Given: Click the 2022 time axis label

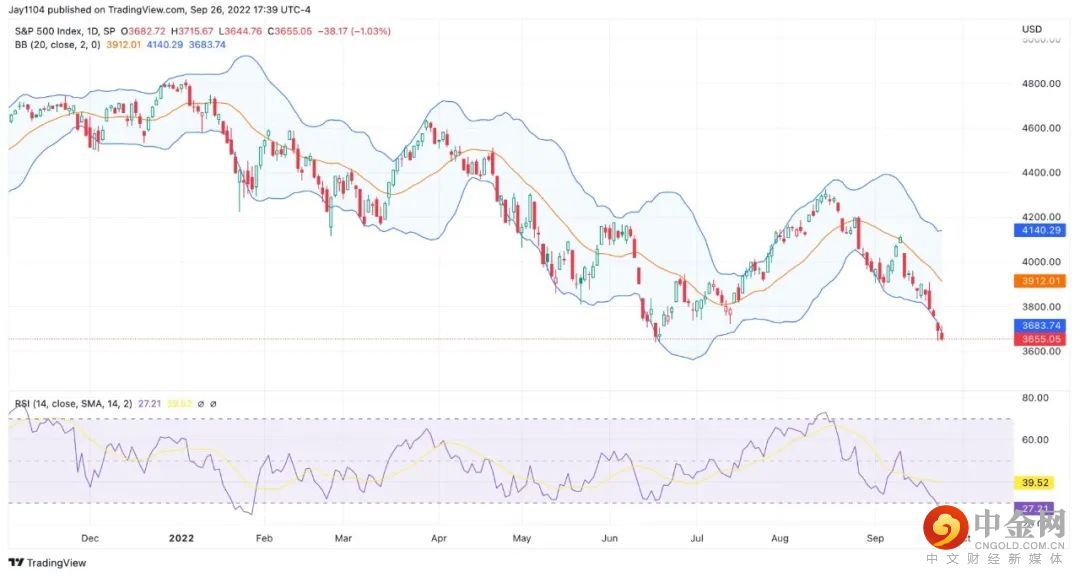Looking at the screenshot, I should (181, 538).
